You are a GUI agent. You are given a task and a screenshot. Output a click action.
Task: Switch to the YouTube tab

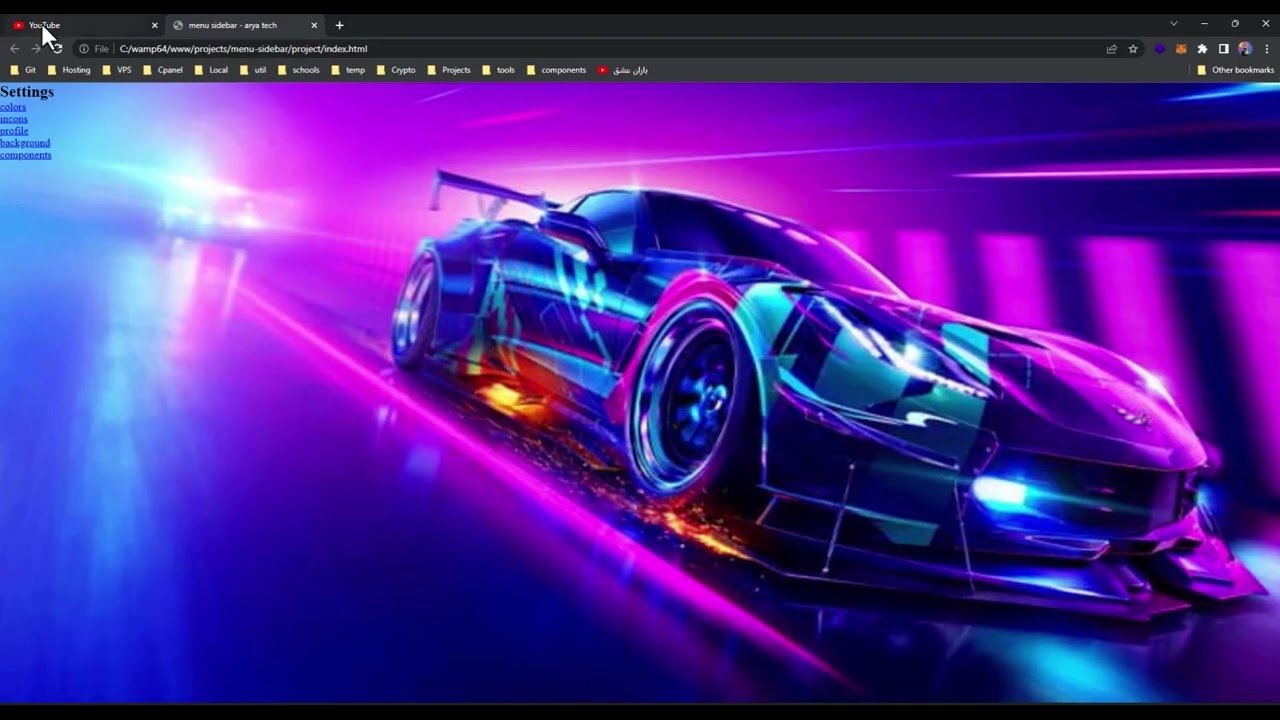point(85,25)
